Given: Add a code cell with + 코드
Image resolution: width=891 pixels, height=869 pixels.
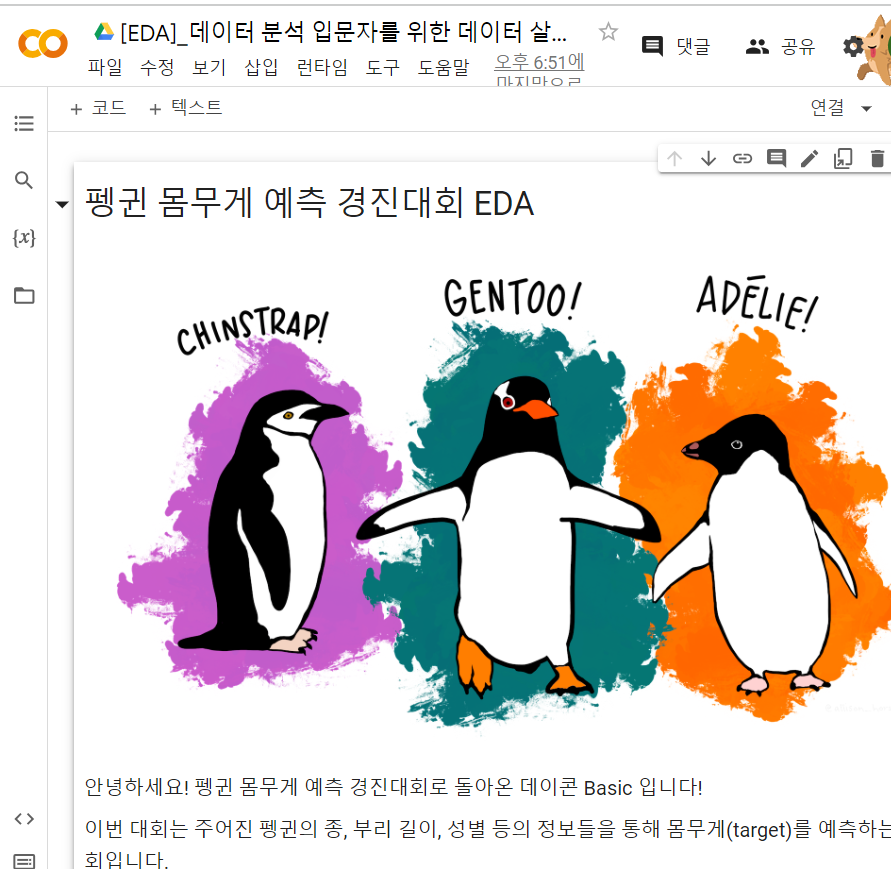Looking at the screenshot, I should [98, 108].
